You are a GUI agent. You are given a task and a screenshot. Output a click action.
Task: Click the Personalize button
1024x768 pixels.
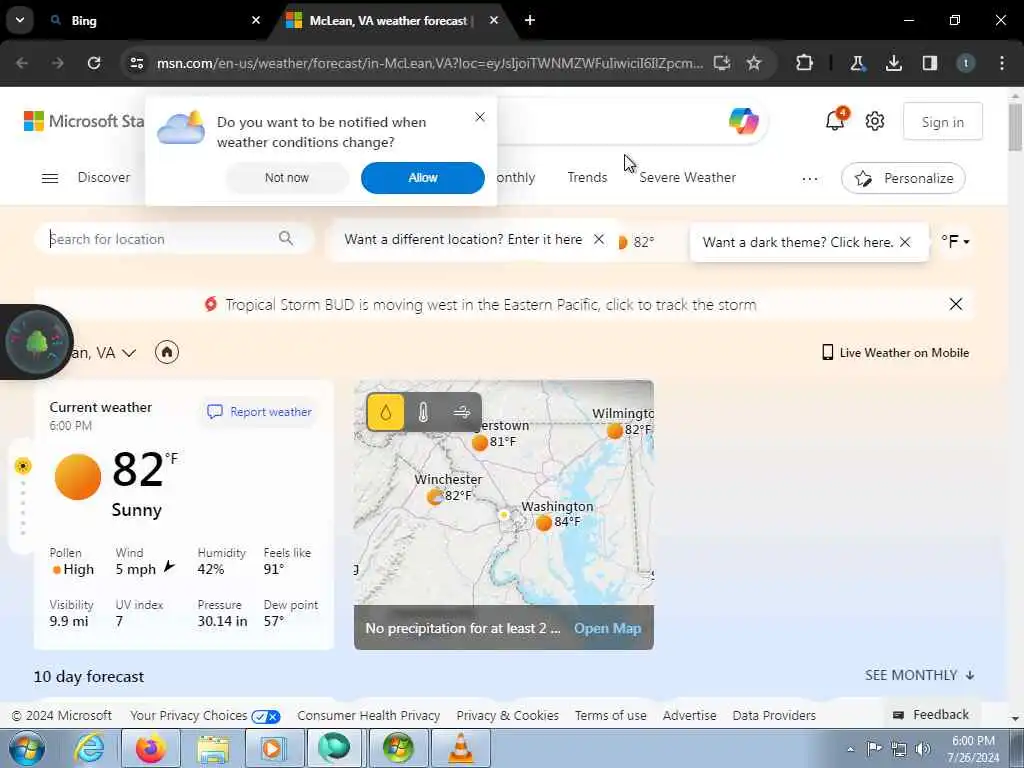[x=903, y=178]
